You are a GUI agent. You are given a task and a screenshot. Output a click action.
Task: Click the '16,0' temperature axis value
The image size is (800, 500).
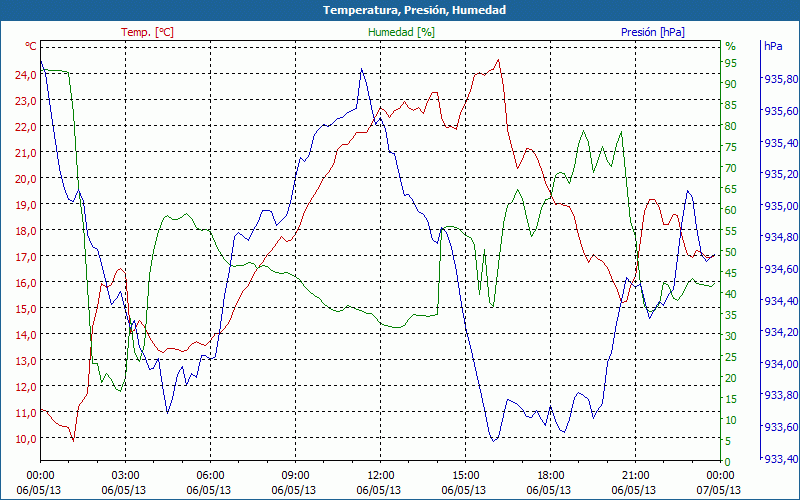click(26, 283)
